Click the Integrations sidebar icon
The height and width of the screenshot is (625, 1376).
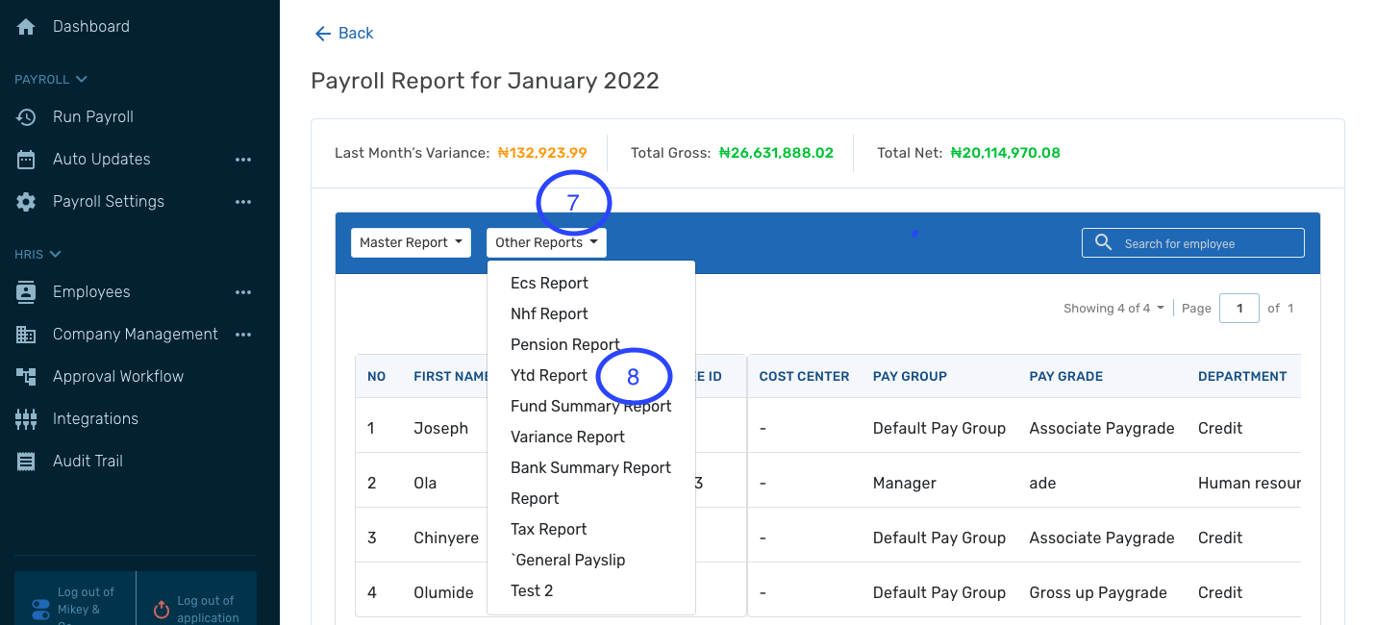pos(27,418)
